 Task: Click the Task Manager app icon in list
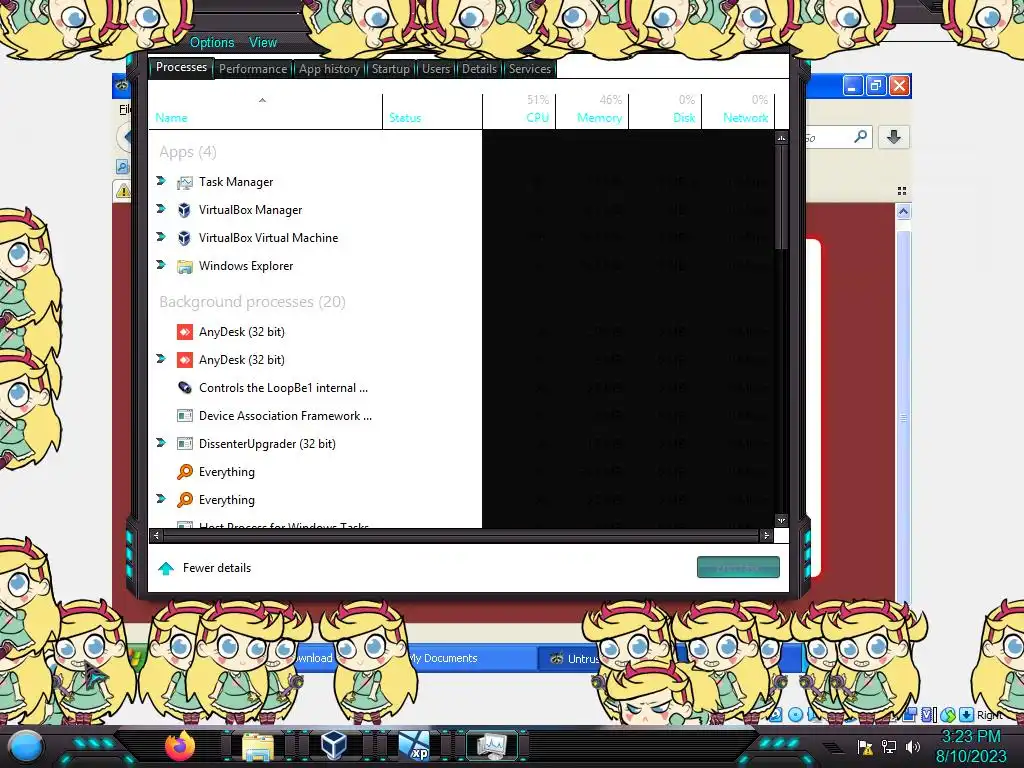185,182
